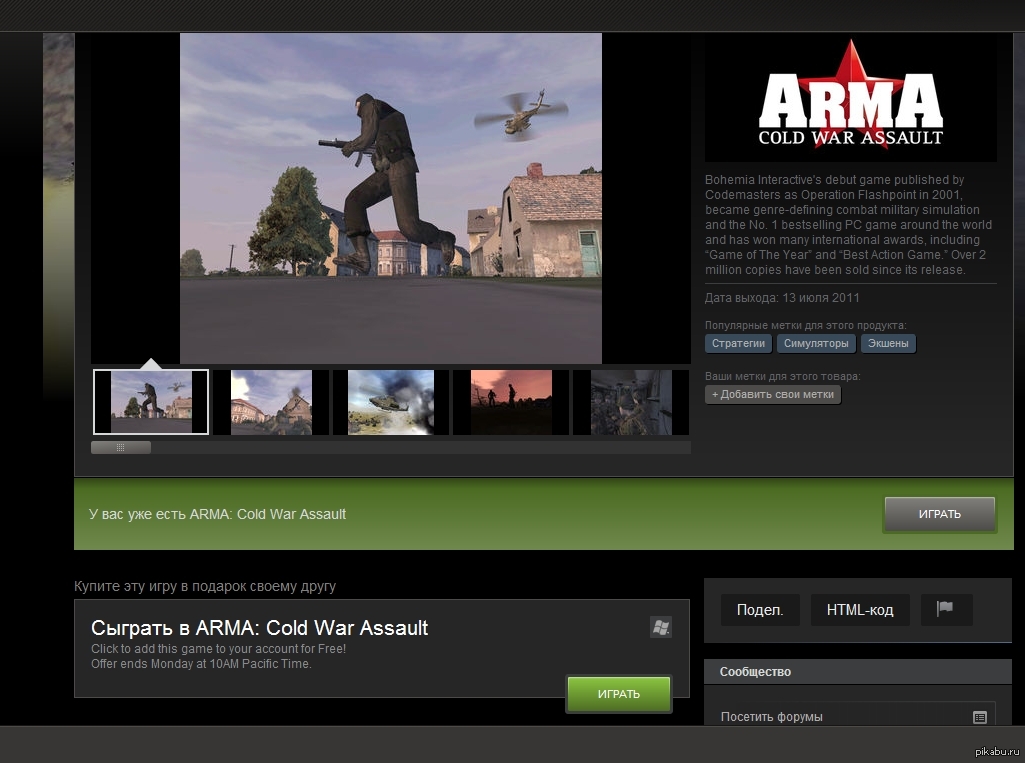The width and height of the screenshot is (1025, 763).
Task: Open the fifth partially visible thumbnail
Action: click(630, 402)
